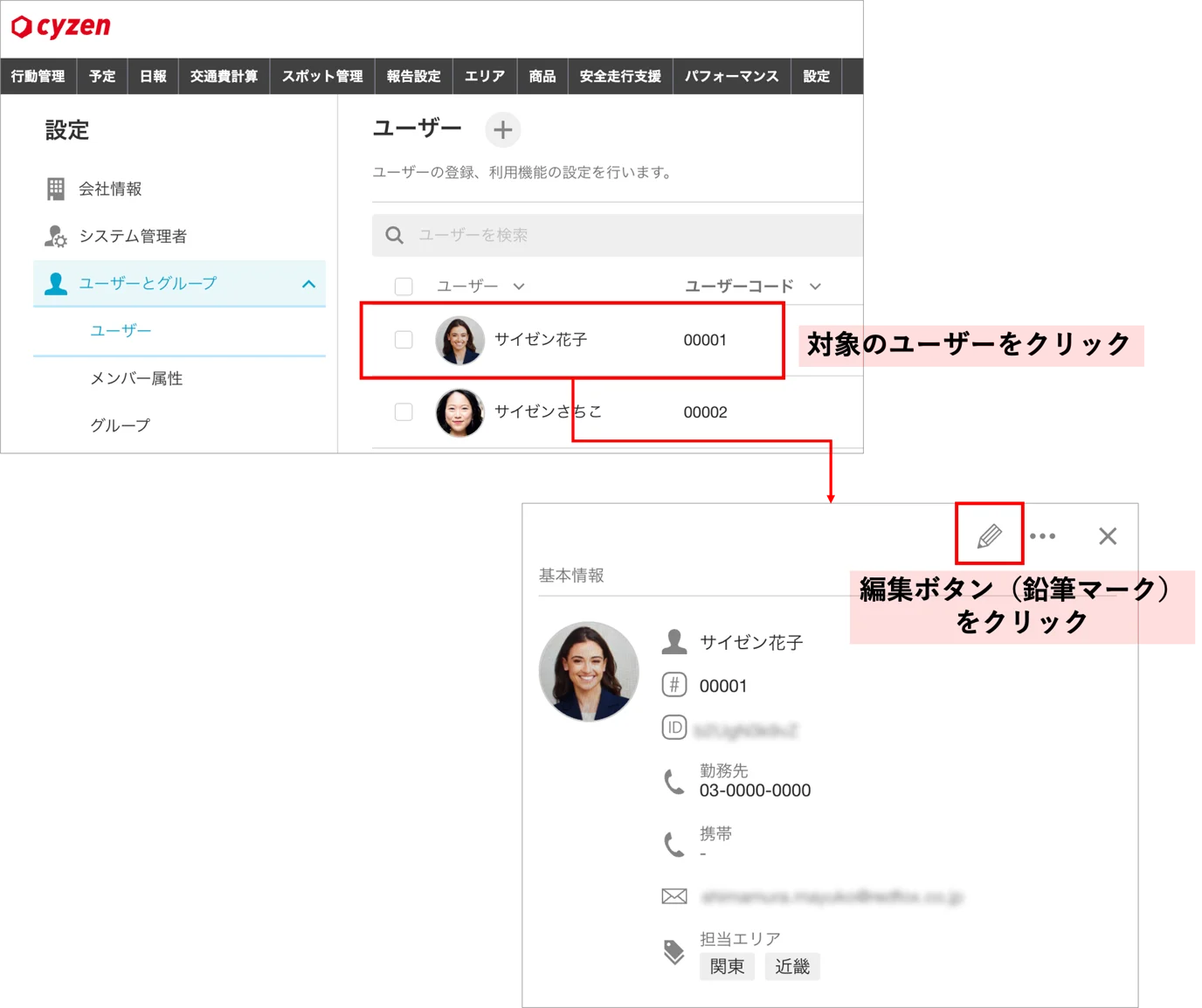The height and width of the screenshot is (1008, 1202).
Task: Click the search magnifier icon
Action: point(394,235)
